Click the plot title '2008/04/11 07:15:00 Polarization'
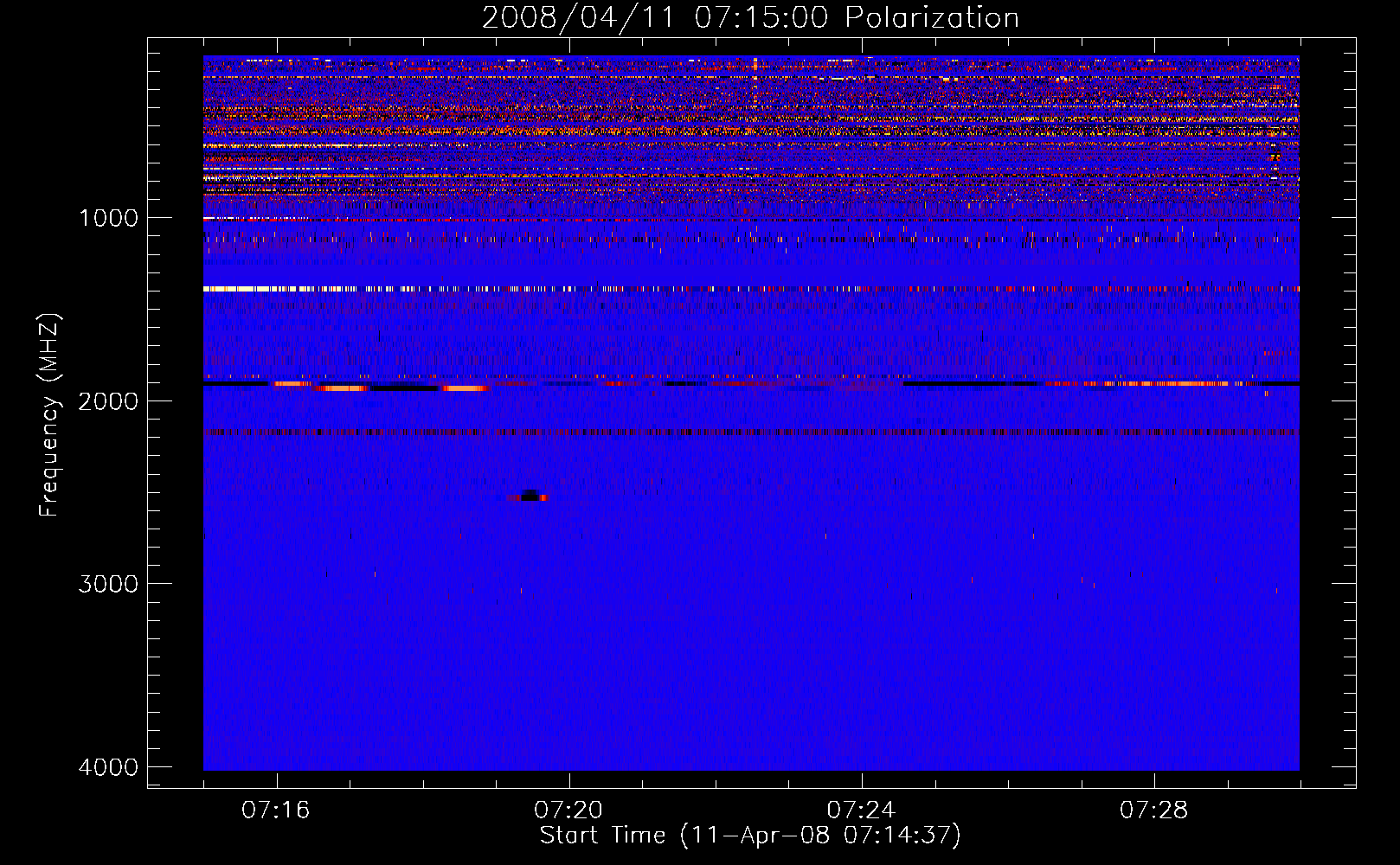 [x=750, y=17]
